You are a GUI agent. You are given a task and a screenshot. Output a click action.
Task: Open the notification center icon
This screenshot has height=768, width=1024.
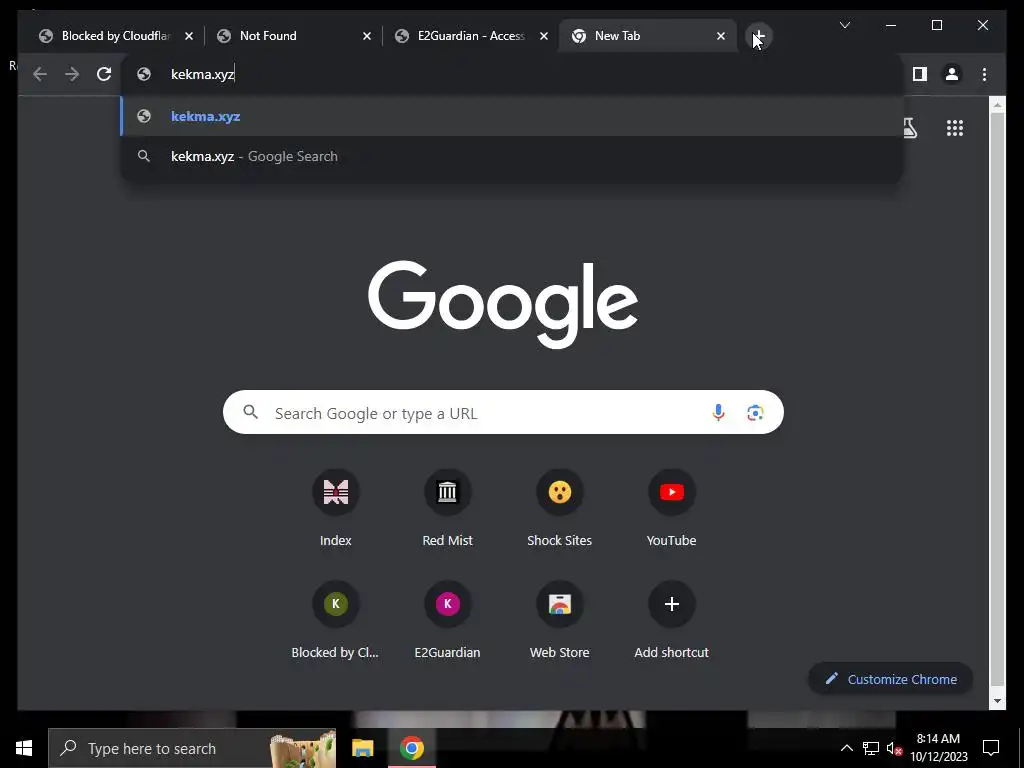[x=991, y=748]
